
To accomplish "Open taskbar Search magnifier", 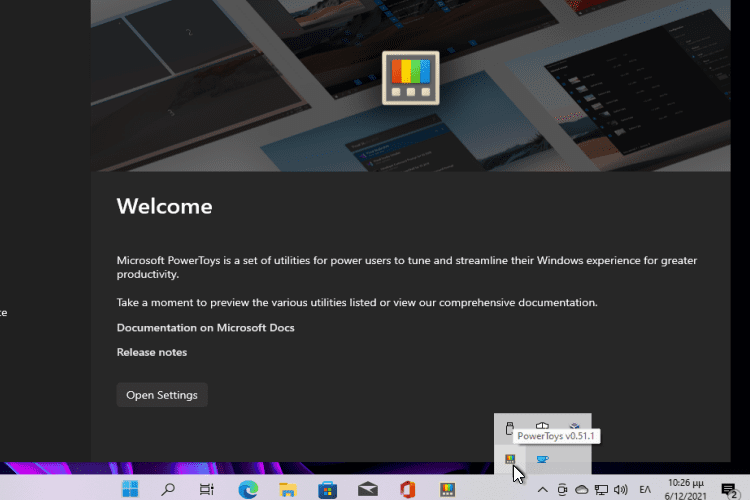I will click(x=168, y=489).
